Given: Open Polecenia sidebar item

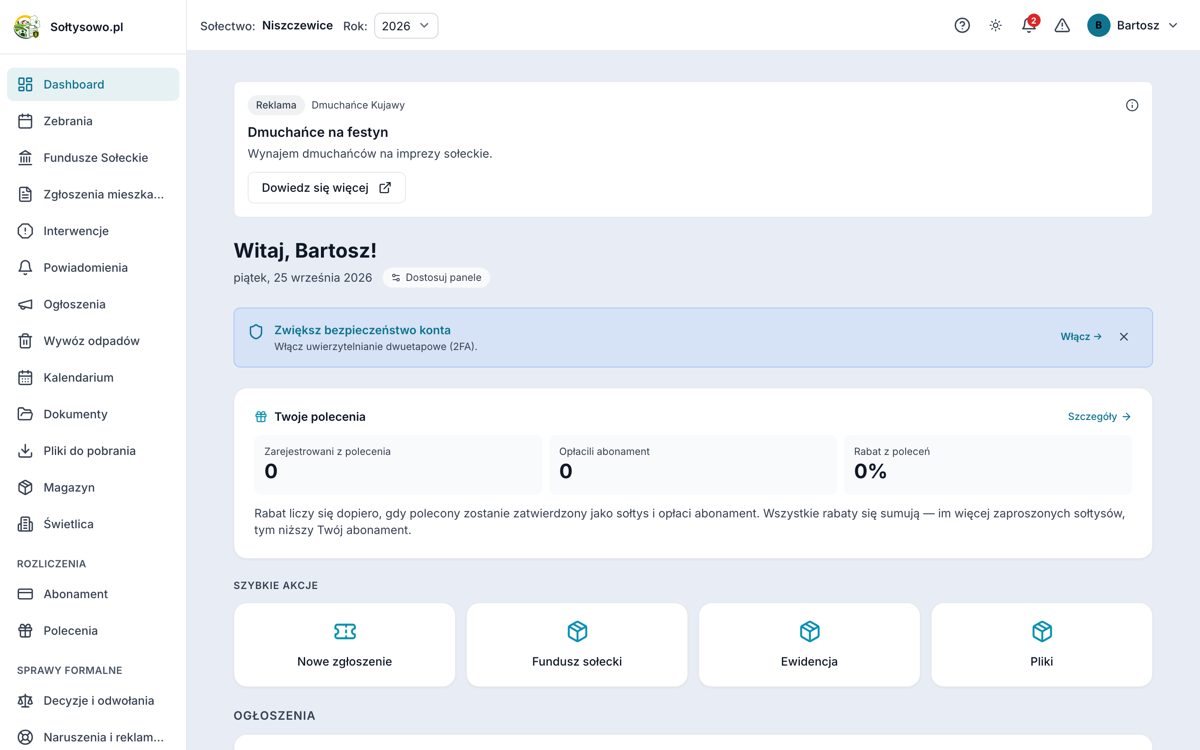Looking at the screenshot, I should click(93, 631).
